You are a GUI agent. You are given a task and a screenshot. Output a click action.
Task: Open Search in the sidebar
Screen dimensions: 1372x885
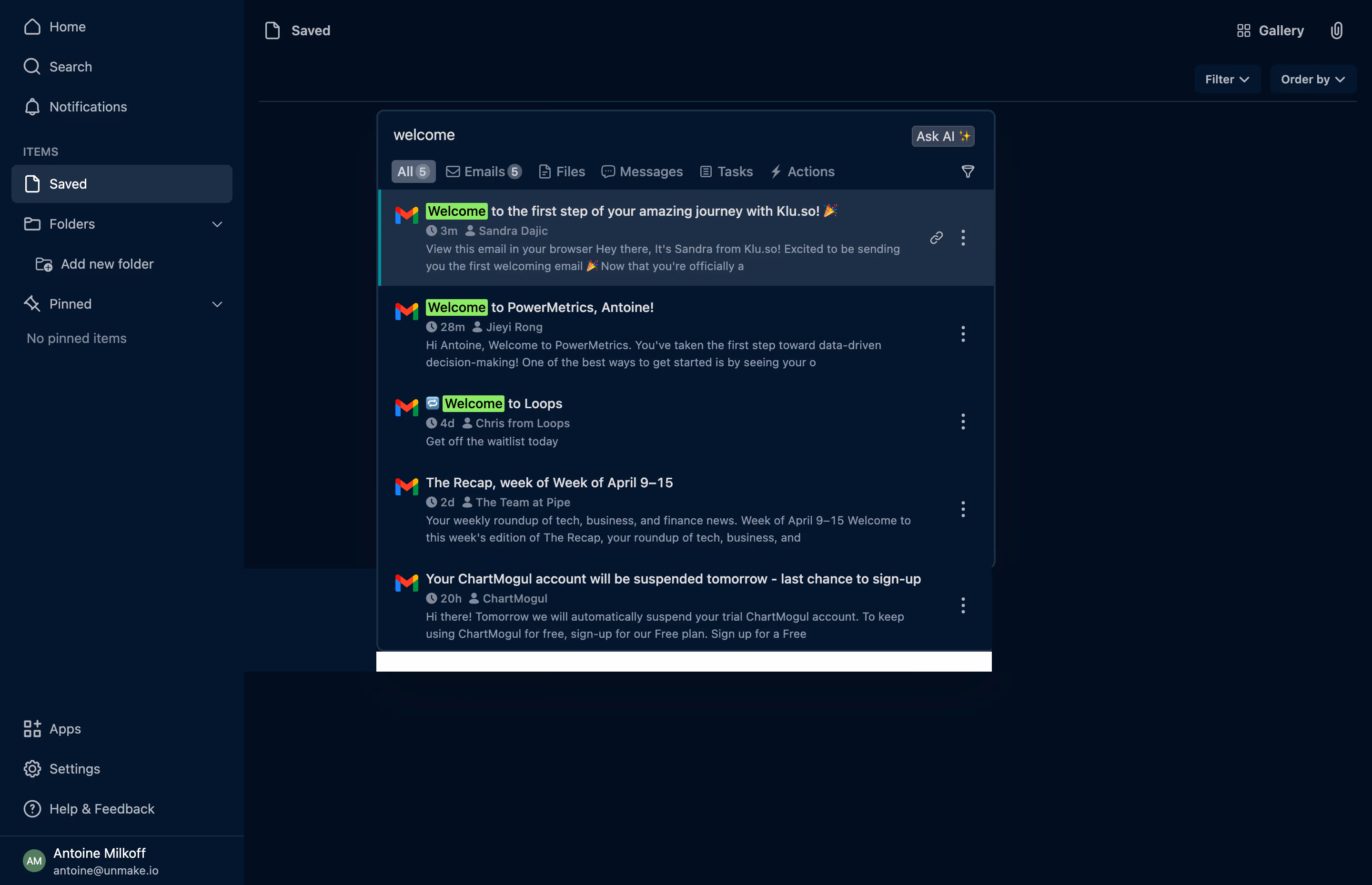(x=58, y=67)
